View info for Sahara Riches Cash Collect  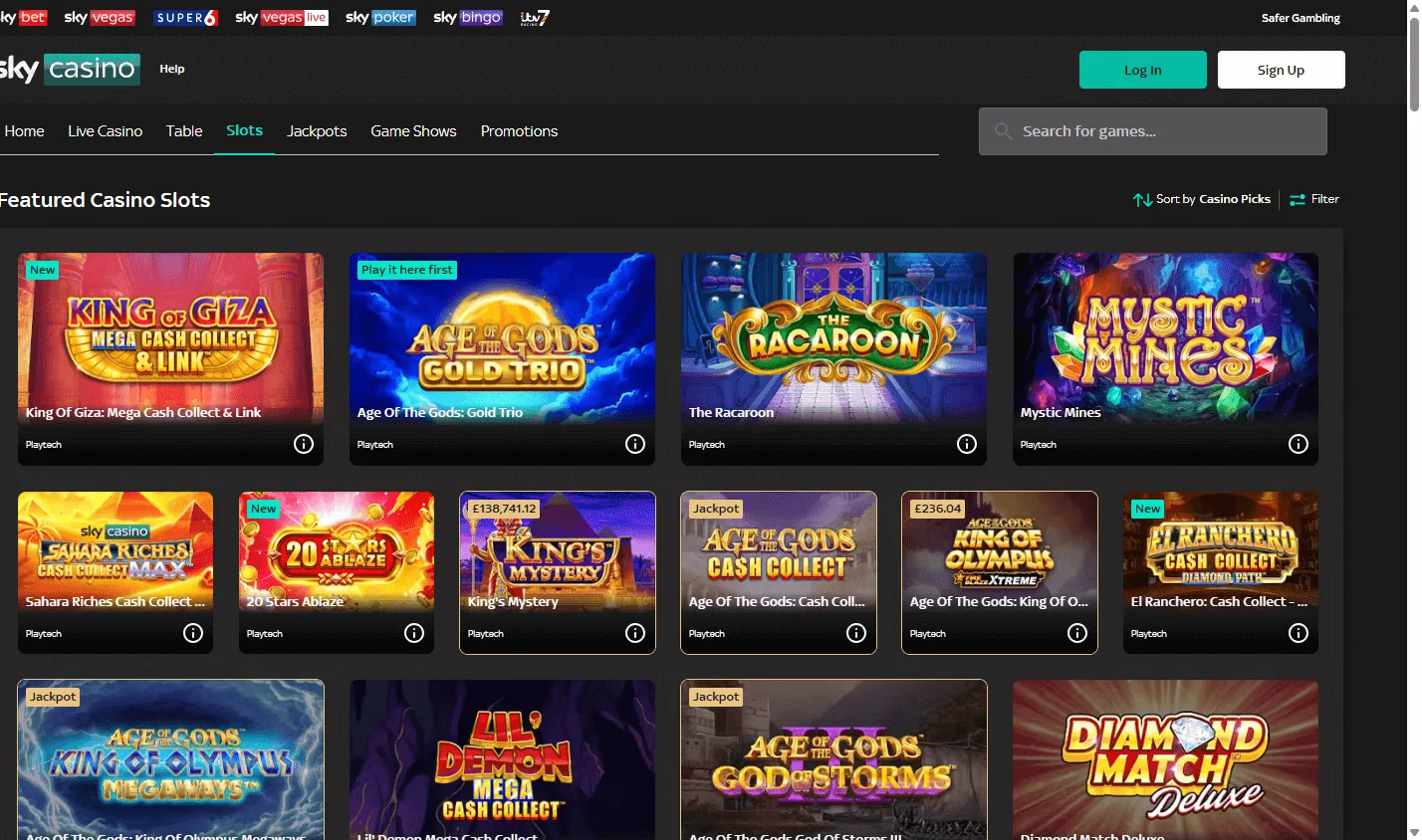pos(193,633)
